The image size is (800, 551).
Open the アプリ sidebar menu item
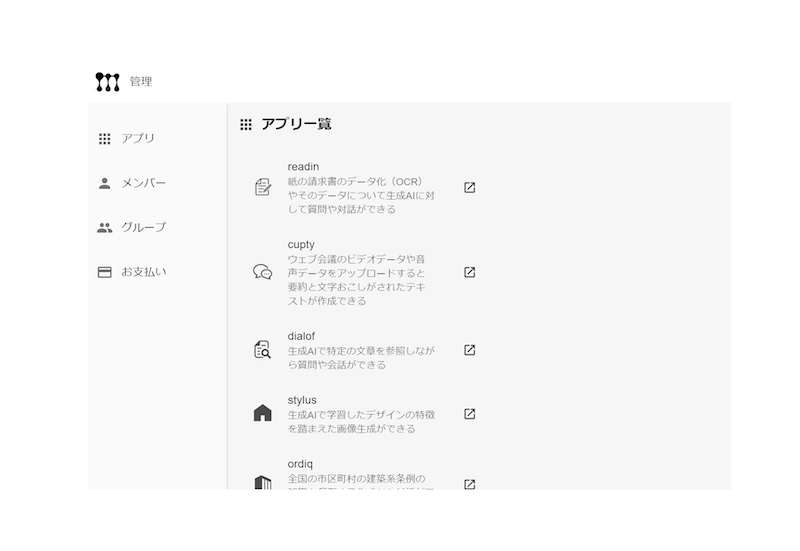click(138, 139)
